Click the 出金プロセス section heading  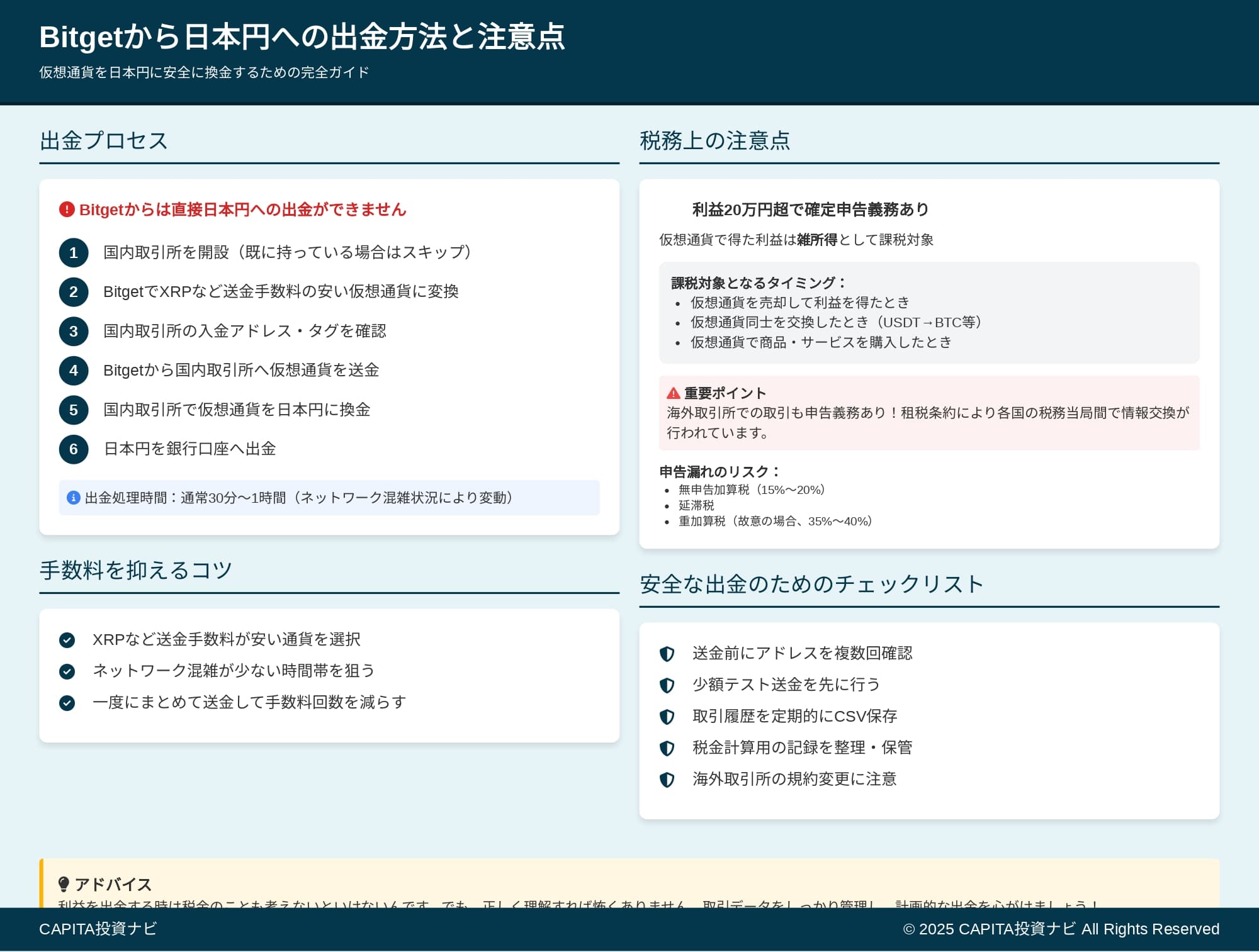click(104, 140)
